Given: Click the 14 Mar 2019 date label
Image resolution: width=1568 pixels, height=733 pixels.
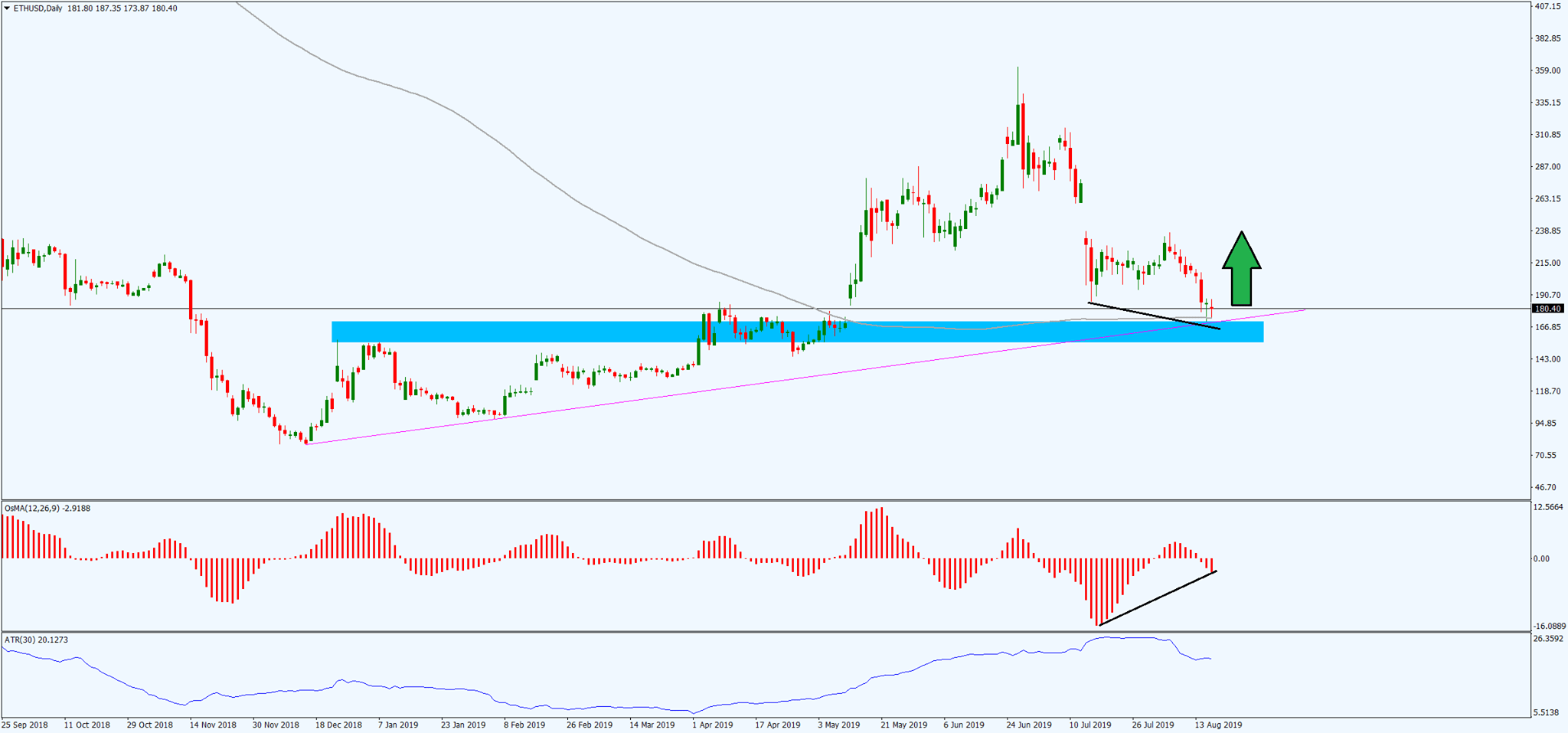Looking at the screenshot, I should tap(652, 725).
